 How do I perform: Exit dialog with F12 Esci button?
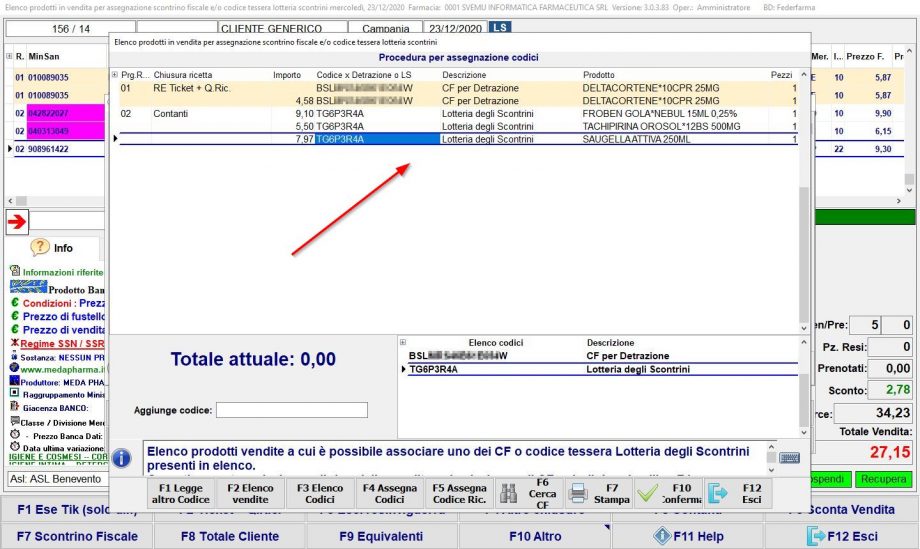point(736,494)
